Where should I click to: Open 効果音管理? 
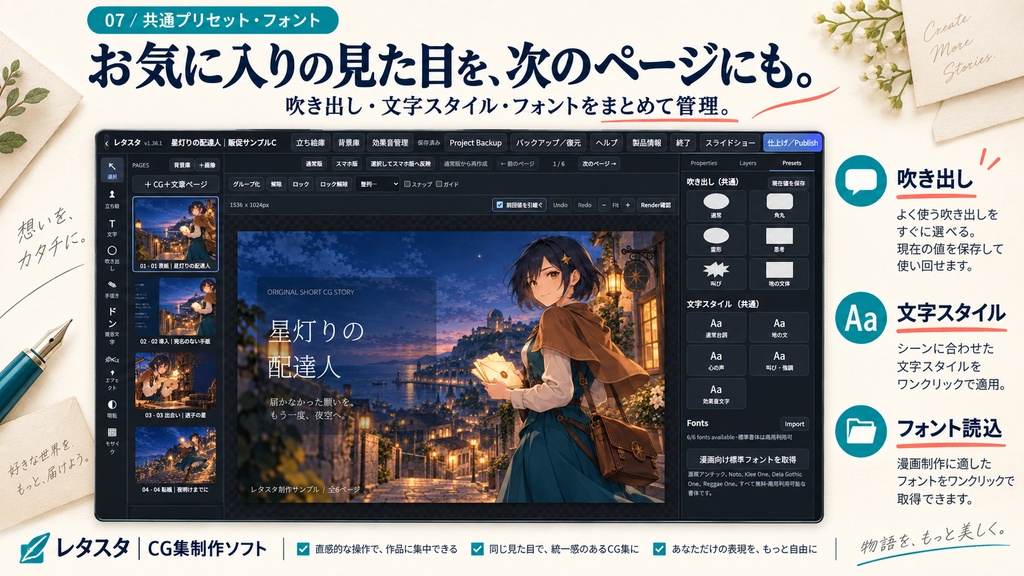click(390, 143)
